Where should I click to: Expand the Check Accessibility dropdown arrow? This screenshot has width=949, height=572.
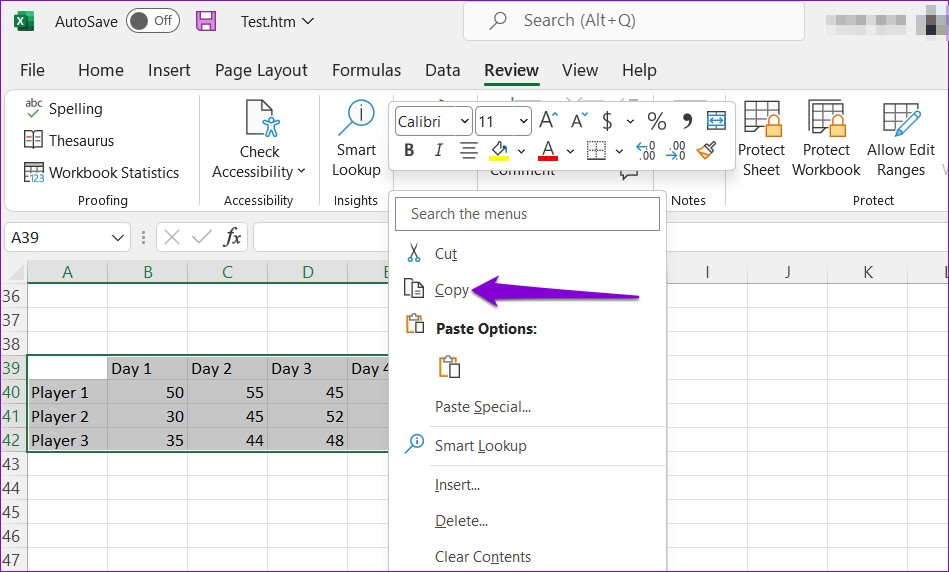(x=301, y=172)
